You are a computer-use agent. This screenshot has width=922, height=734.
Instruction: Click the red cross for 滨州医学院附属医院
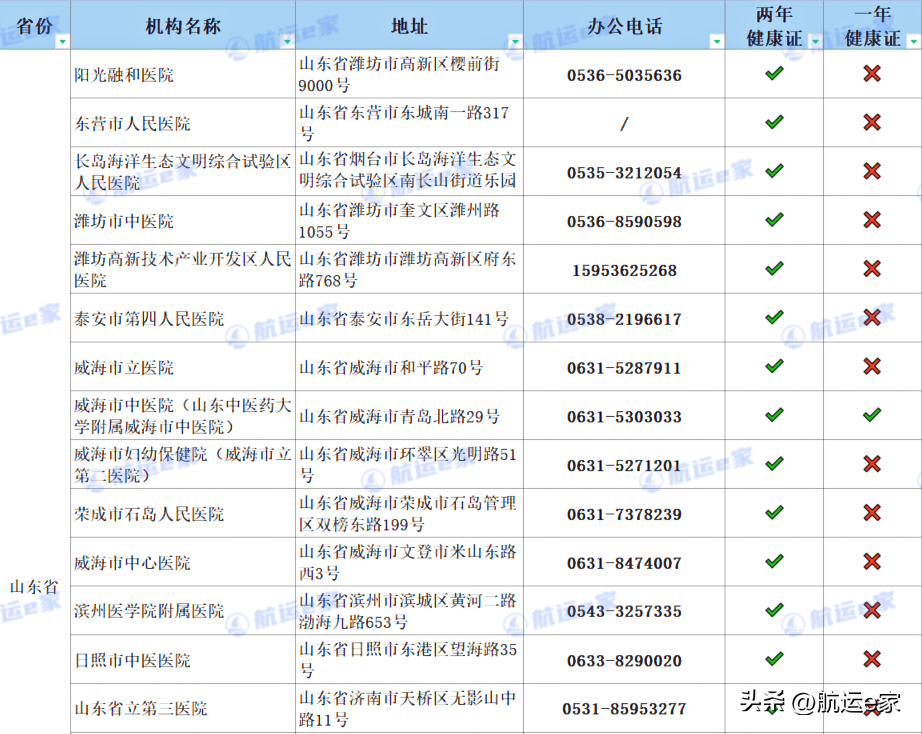tap(872, 610)
